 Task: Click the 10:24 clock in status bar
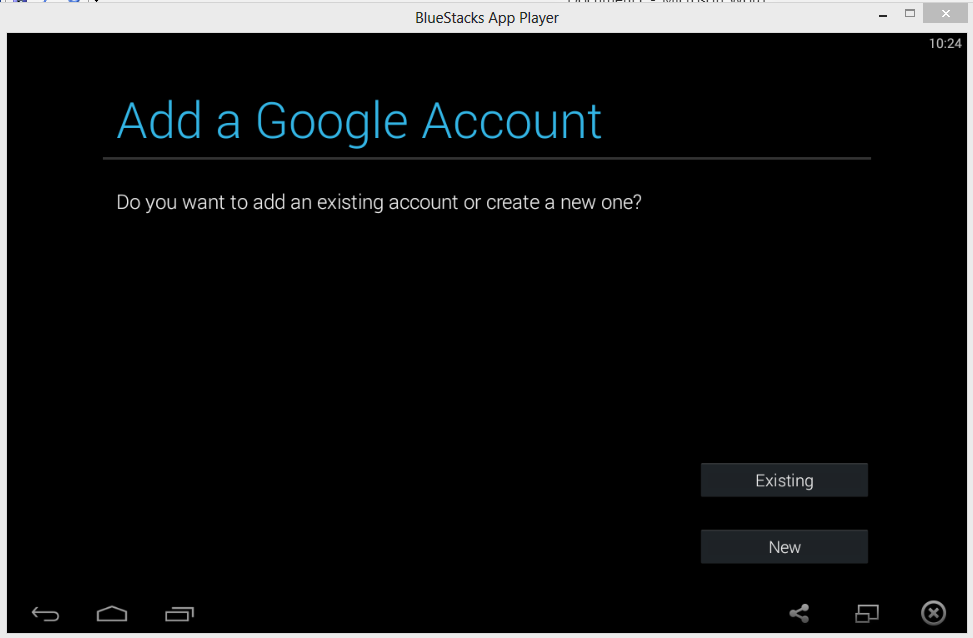(x=945, y=43)
